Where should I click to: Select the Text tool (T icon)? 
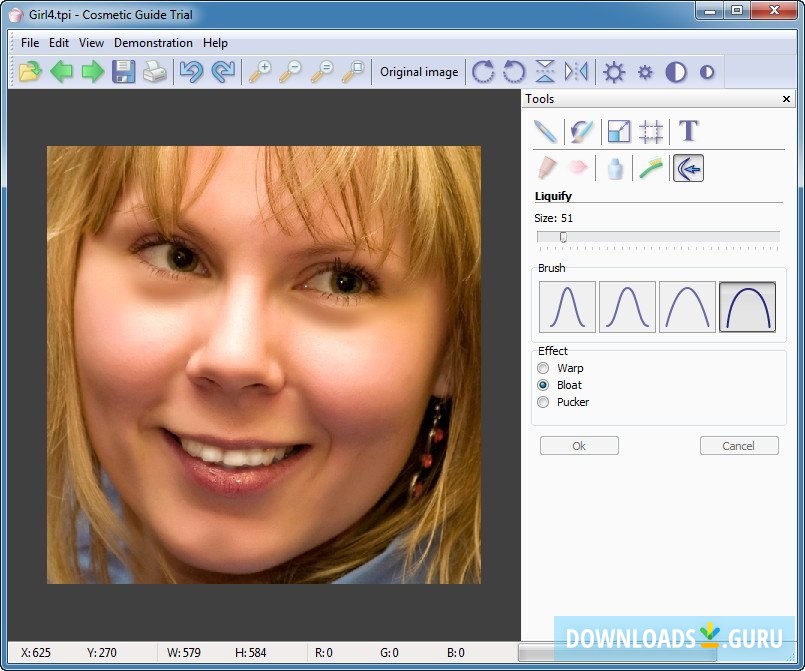pyautogui.click(x=688, y=131)
